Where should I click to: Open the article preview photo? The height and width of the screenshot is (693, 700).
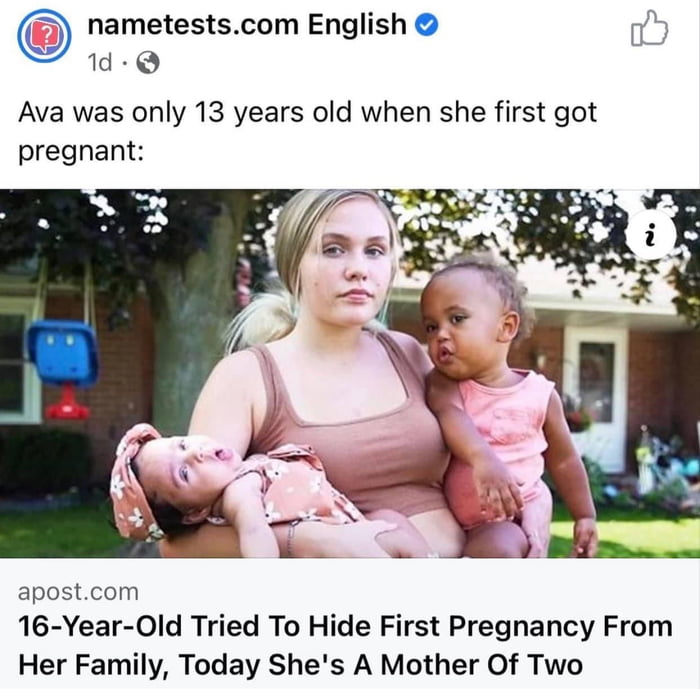click(350, 373)
